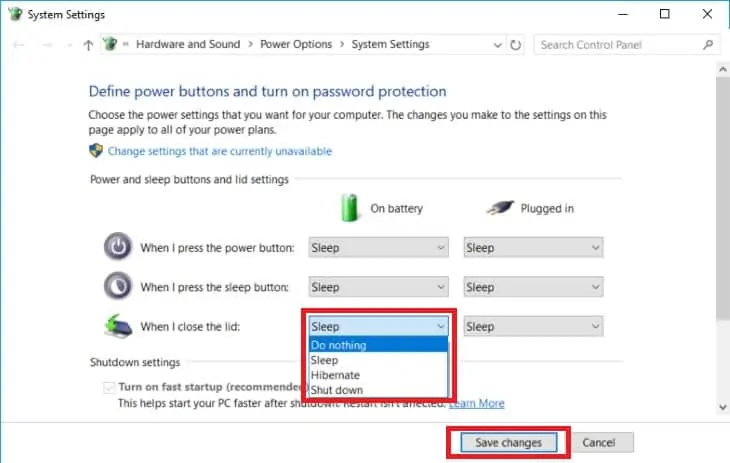Click the green battery icon
Image resolution: width=730 pixels, height=463 pixels.
(x=349, y=208)
